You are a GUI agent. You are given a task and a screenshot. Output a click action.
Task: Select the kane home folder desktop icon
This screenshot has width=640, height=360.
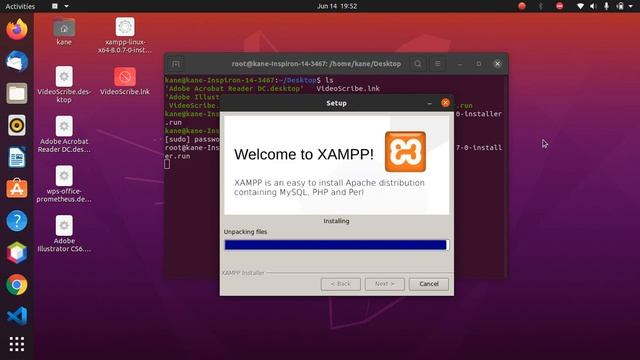64,31
